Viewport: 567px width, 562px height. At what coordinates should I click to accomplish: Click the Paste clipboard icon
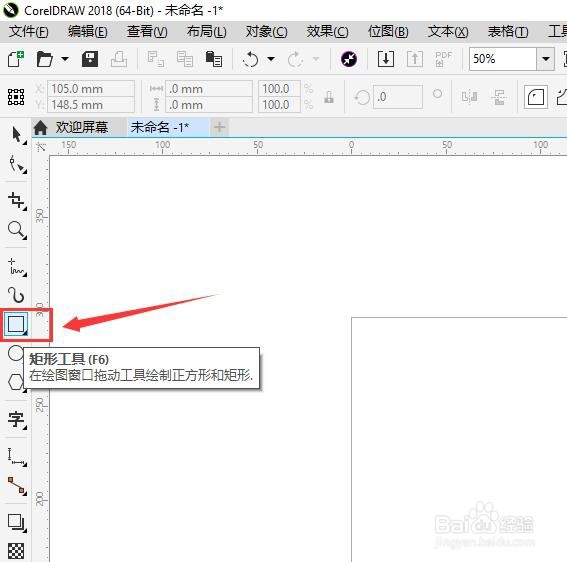coord(214,59)
